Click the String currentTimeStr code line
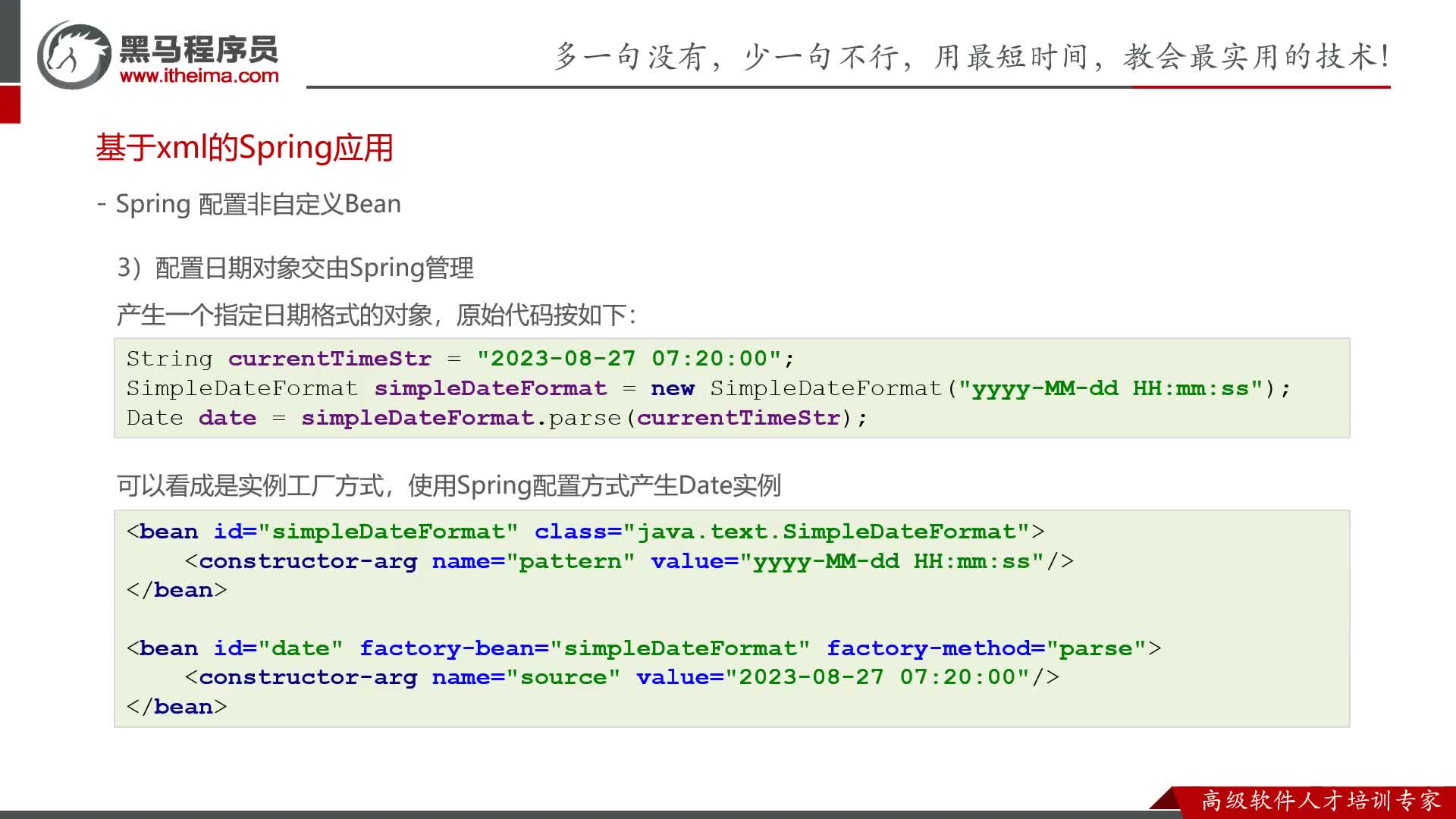The width and height of the screenshot is (1456, 819). 460,358
